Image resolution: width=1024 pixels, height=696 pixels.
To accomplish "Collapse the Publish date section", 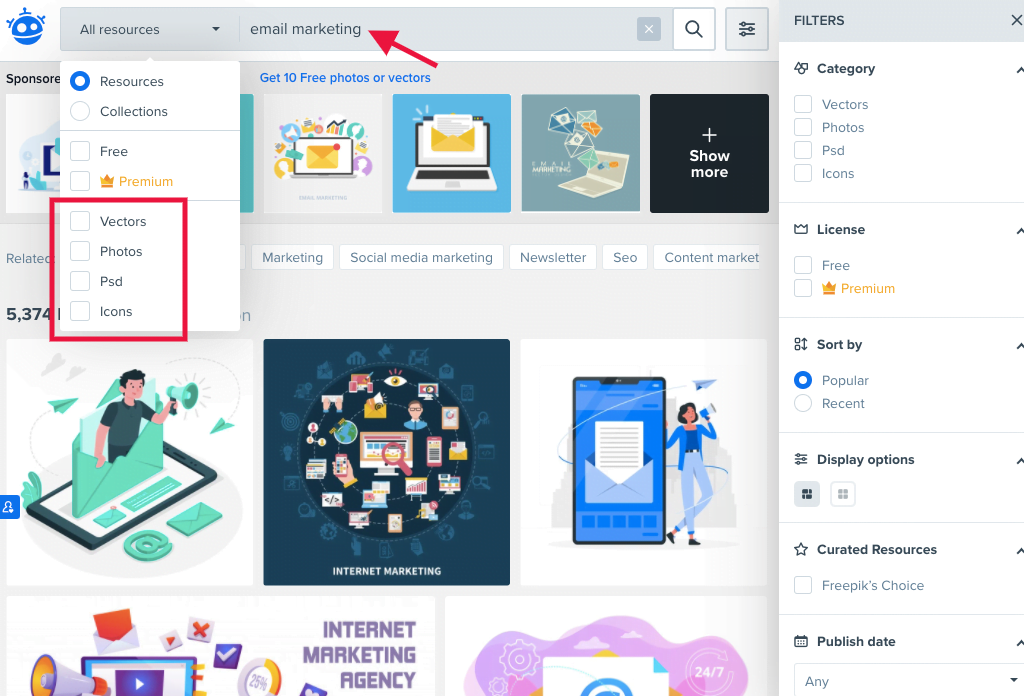I will 1019,642.
